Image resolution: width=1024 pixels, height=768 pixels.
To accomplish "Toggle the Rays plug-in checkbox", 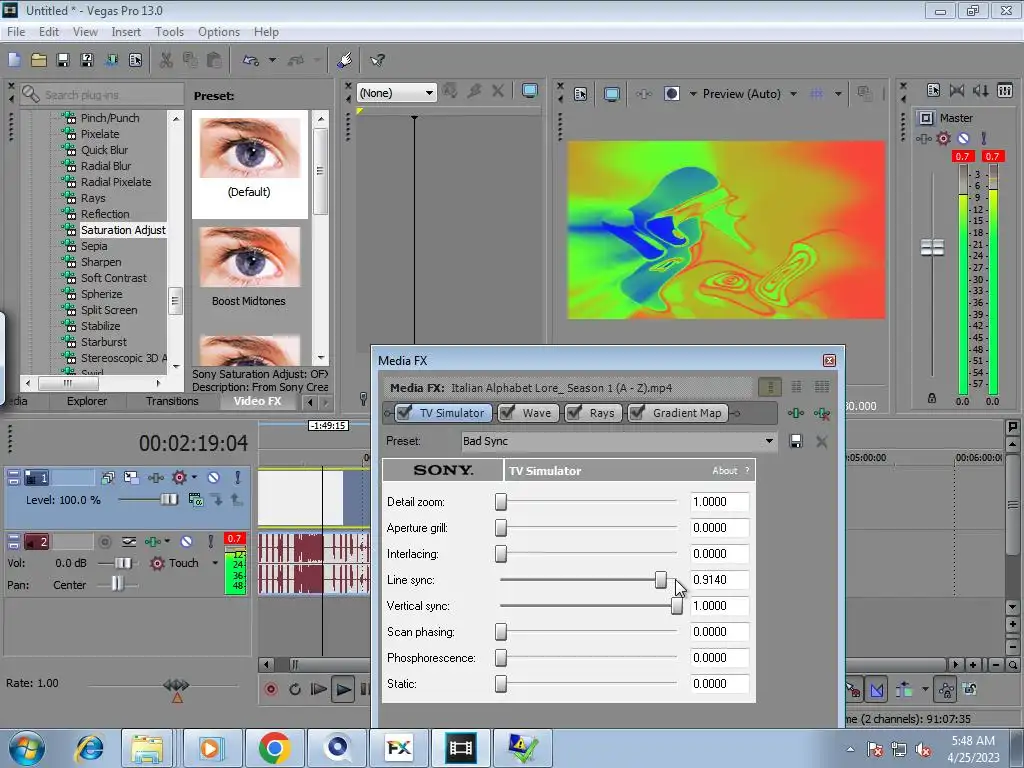I will click(x=574, y=413).
